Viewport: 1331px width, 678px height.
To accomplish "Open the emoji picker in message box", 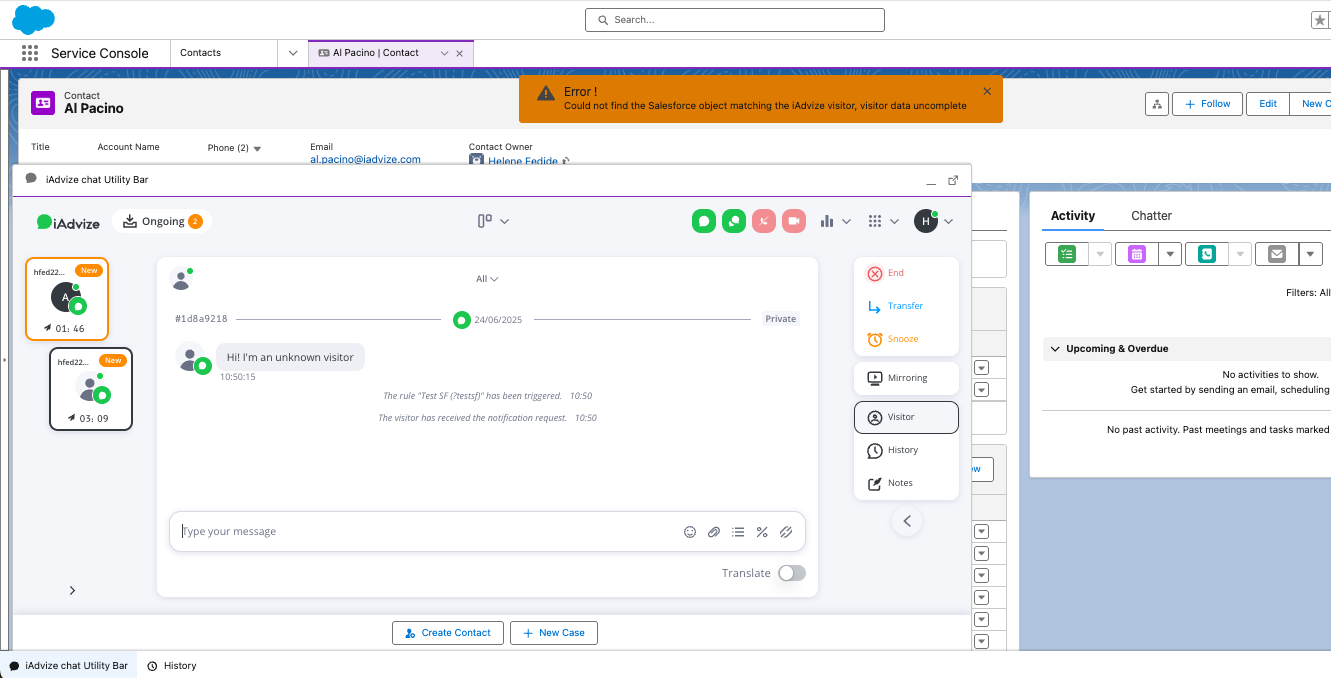I will click(x=690, y=532).
